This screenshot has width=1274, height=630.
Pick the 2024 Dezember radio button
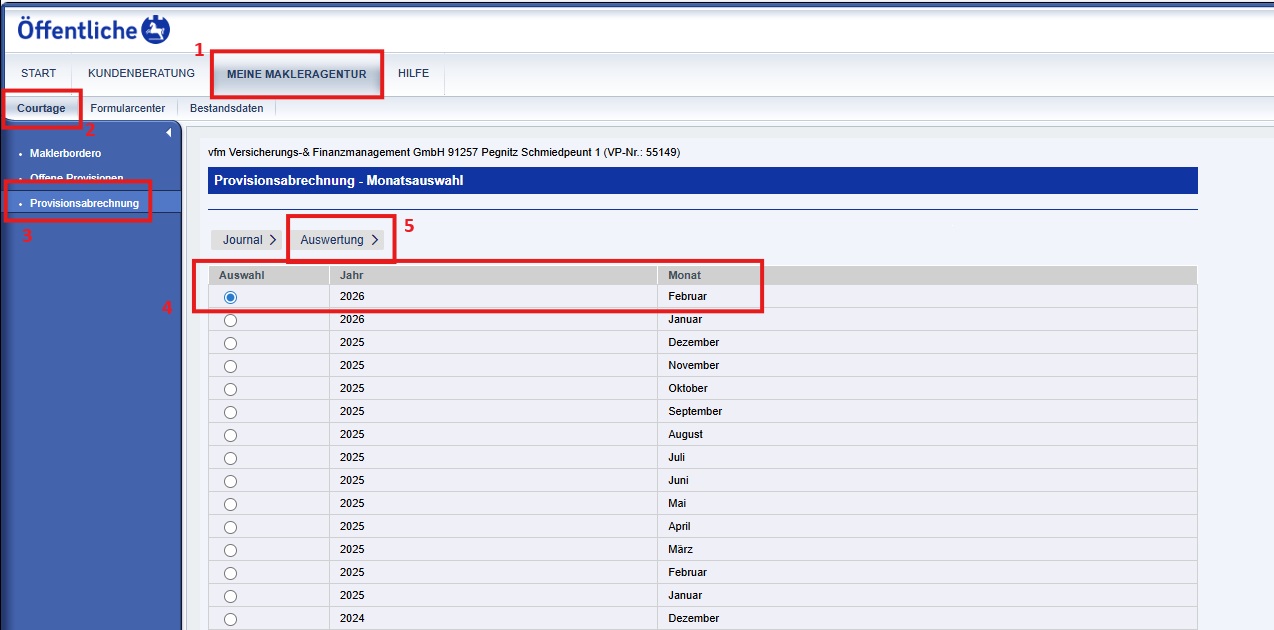tap(231, 619)
